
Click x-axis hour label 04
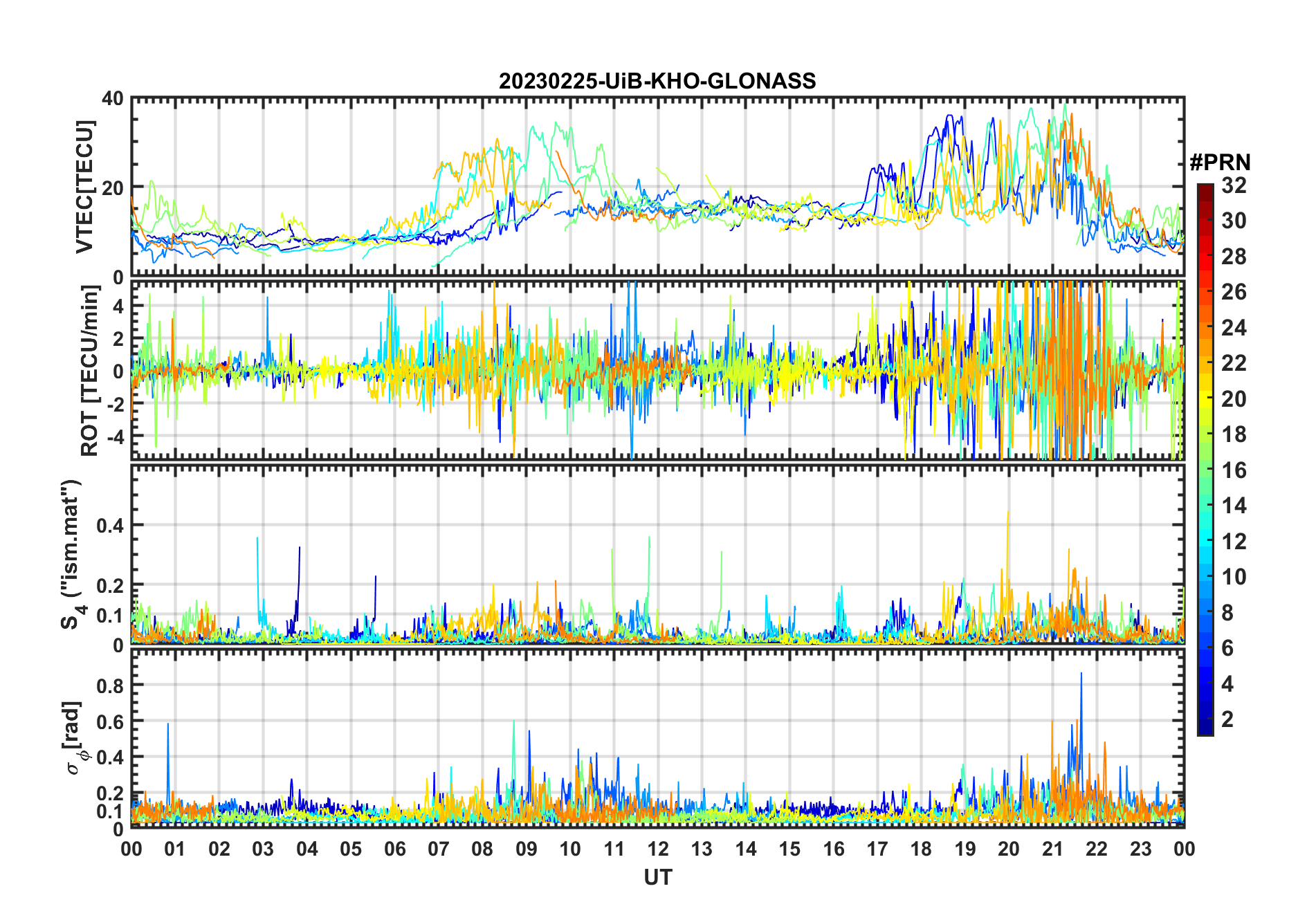coord(307,849)
